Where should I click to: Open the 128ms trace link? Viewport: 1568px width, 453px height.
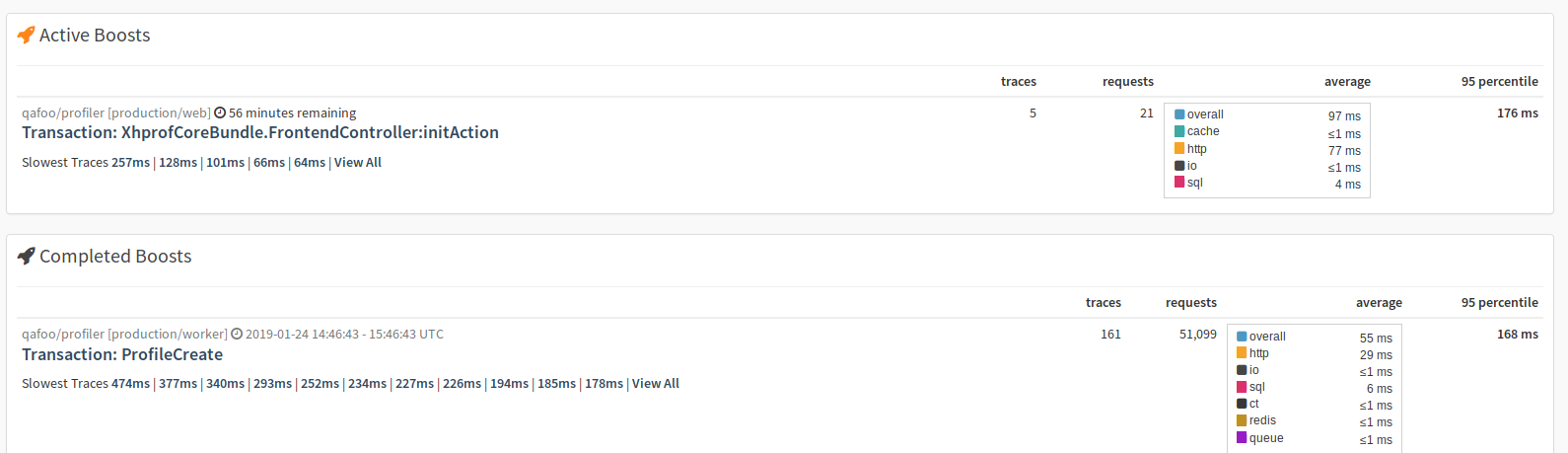point(178,163)
